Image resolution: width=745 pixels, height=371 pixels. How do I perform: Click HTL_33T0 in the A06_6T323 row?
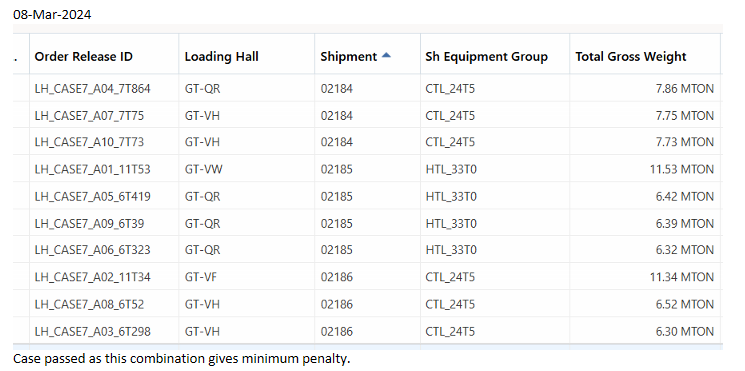451,250
